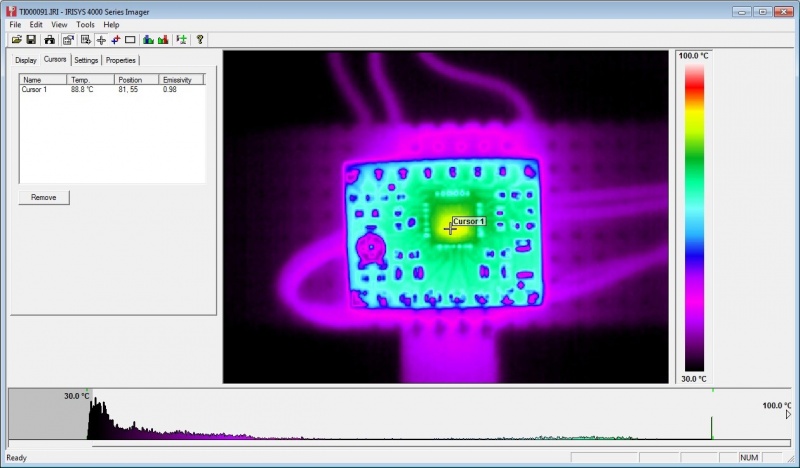
Task: Switch to the Properties tab
Action: 121,60
